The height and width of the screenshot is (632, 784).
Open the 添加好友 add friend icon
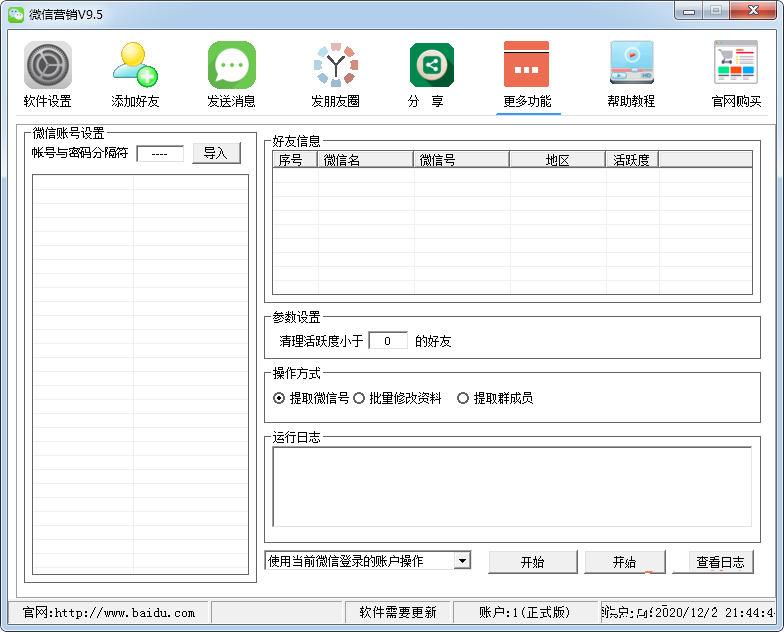(135, 65)
